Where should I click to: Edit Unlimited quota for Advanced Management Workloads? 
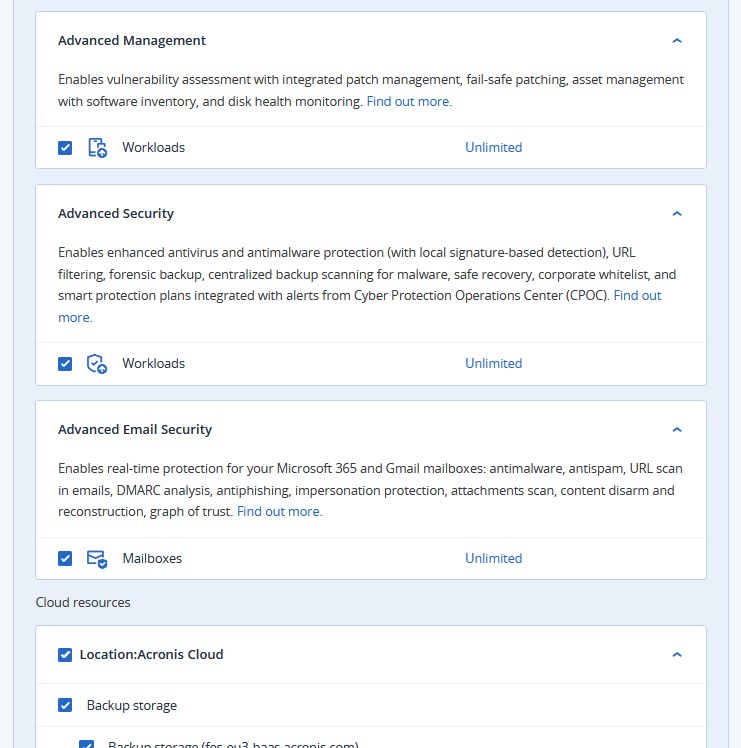(x=493, y=148)
